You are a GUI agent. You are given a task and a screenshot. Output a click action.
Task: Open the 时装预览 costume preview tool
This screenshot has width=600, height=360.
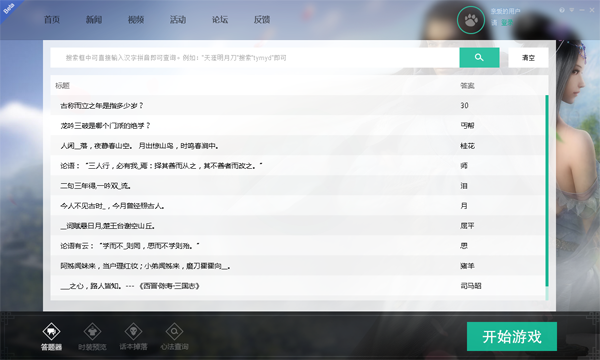tap(92, 337)
